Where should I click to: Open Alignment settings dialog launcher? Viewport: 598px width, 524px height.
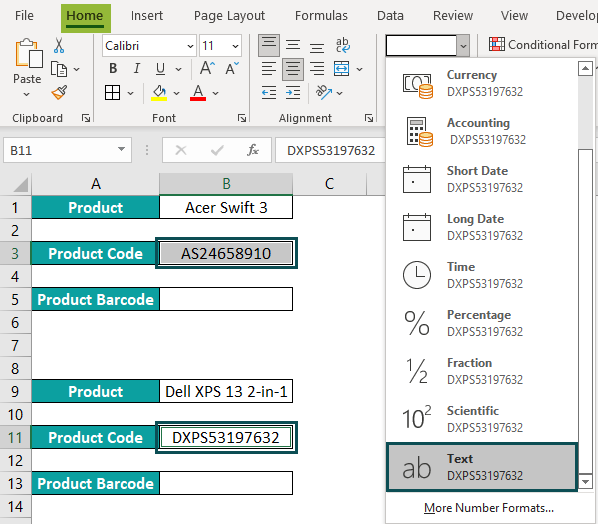pyautogui.click(x=369, y=118)
